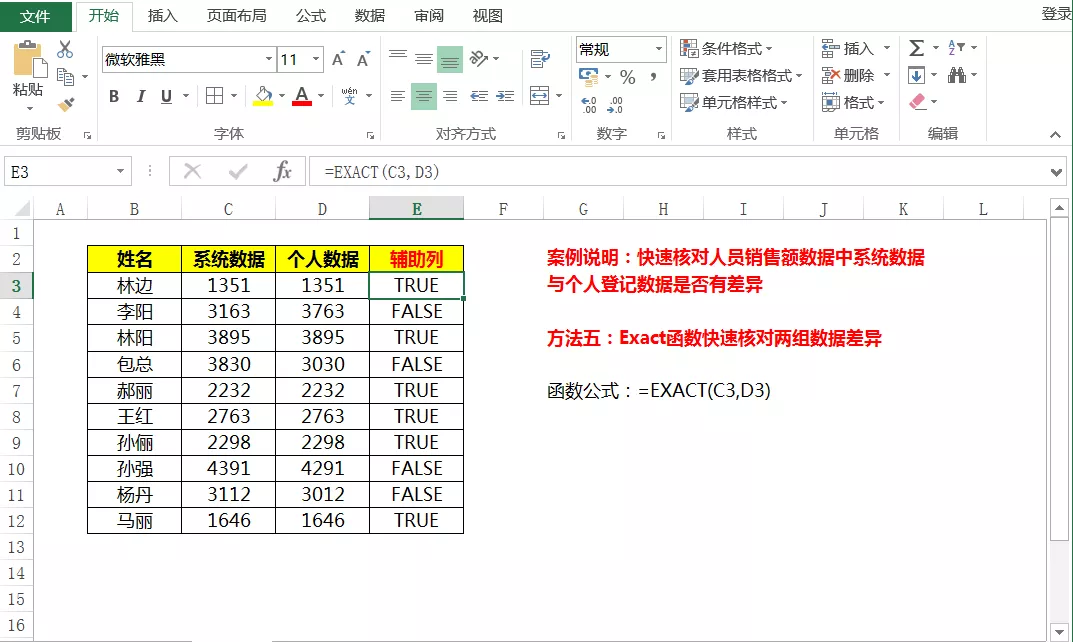Open the font size dropdown
The image size is (1073, 642).
pos(315,60)
